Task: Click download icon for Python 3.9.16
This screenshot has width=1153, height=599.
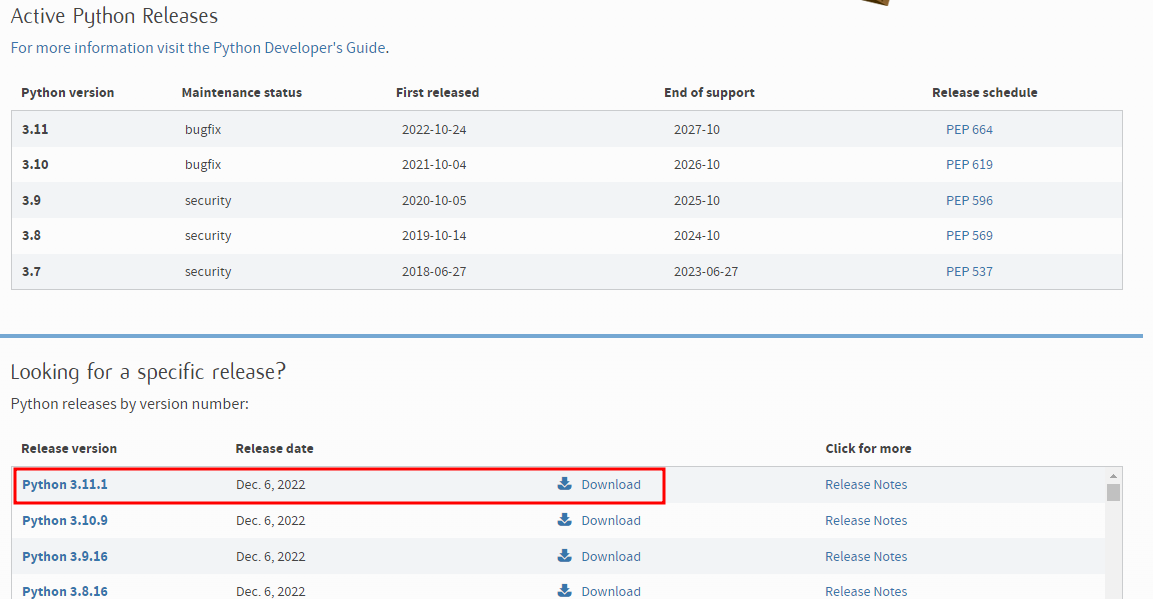Action: pyautogui.click(x=564, y=556)
